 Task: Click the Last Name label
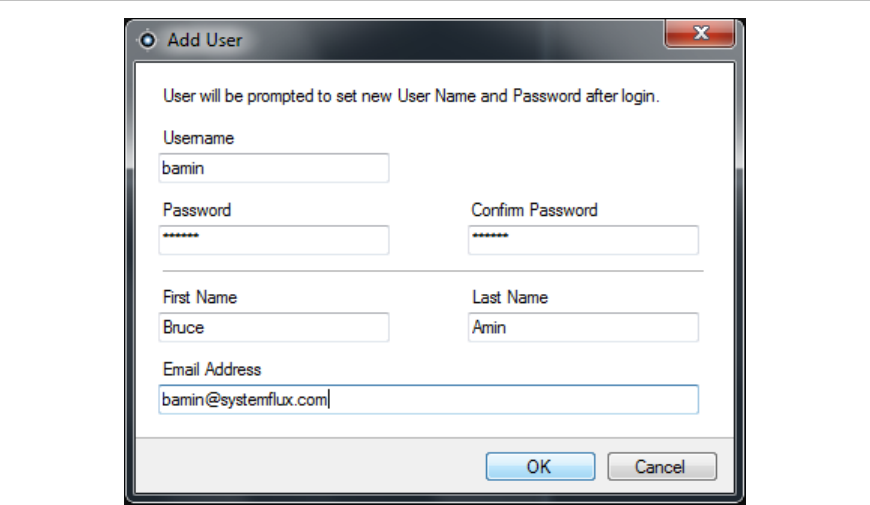[x=509, y=297]
